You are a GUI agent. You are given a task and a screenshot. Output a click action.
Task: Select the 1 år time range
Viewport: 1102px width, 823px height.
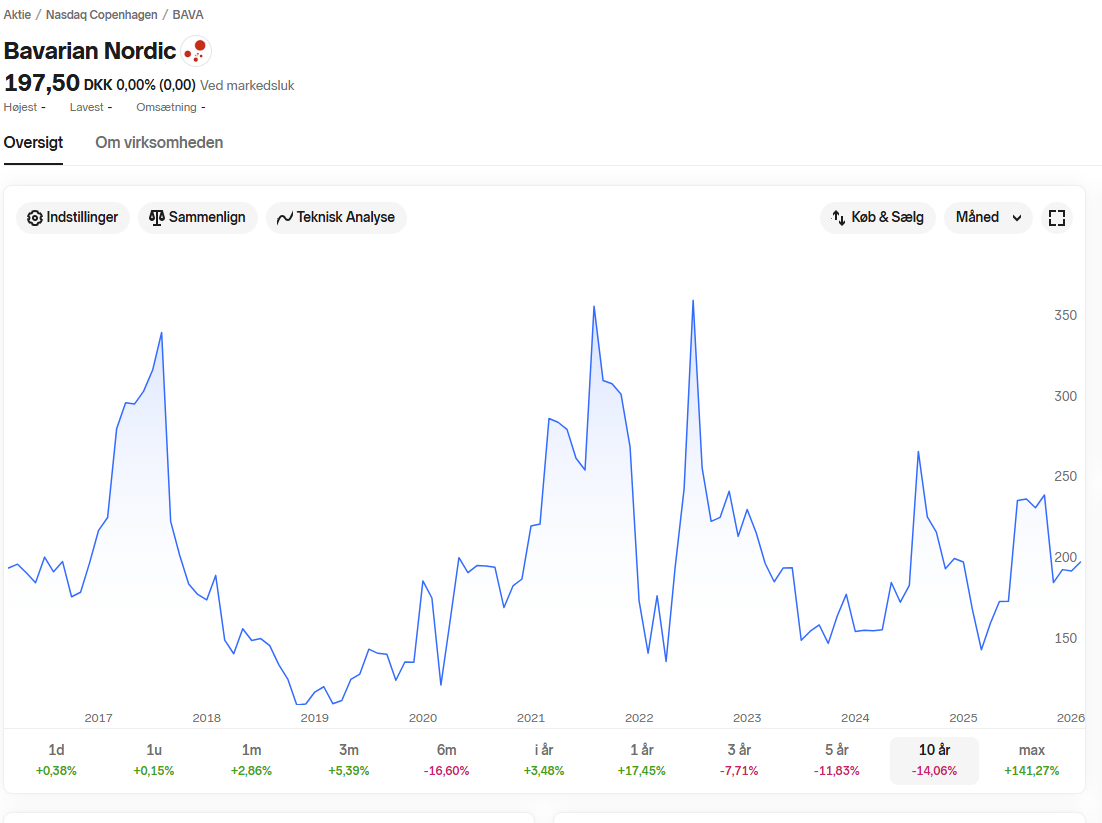pyautogui.click(x=642, y=760)
